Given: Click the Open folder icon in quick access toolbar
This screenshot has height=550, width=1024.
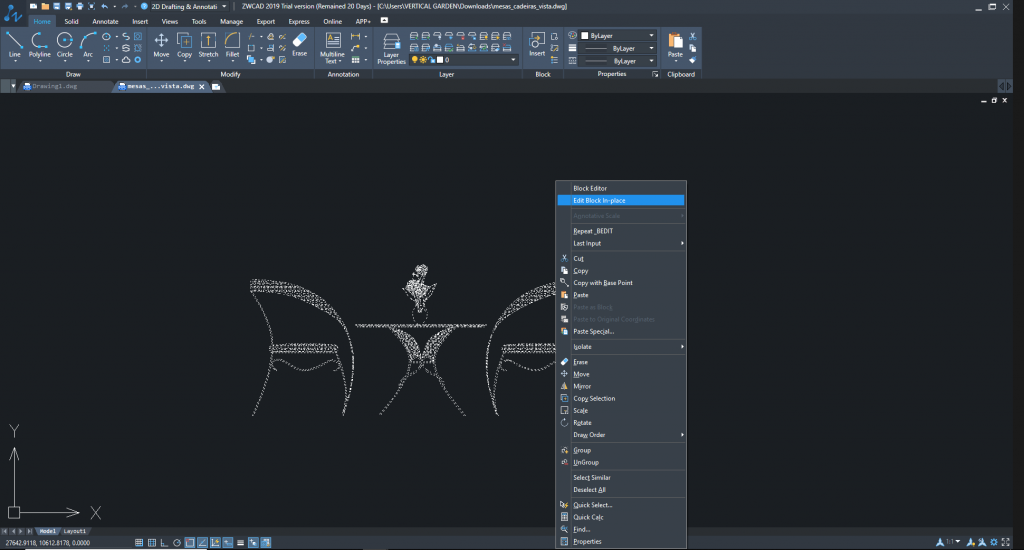Looking at the screenshot, I should tap(44, 6).
